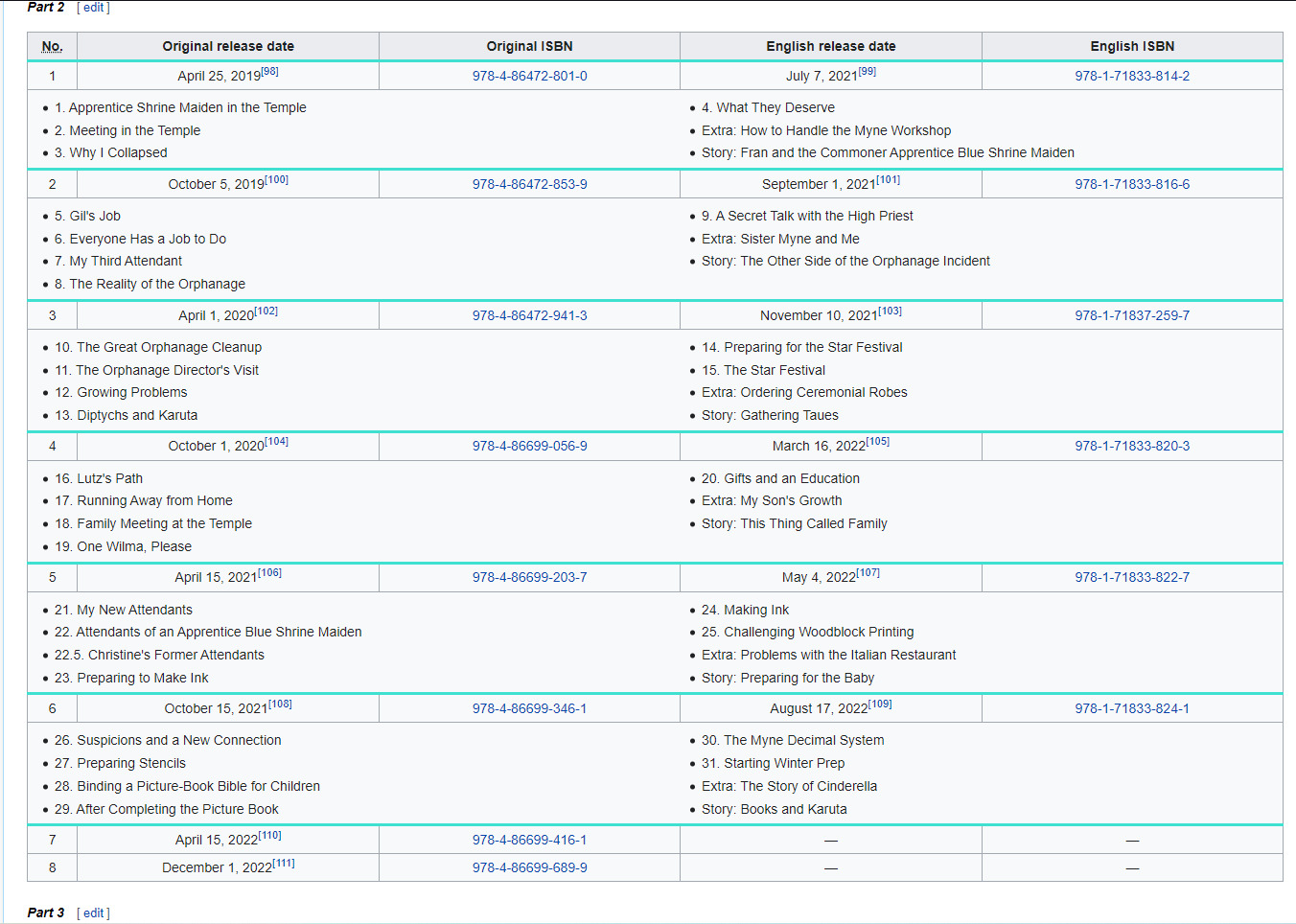The image size is (1296, 924).
Task: Open original ISBN 978-4-86472-941-3
Action: tap(529, 315)
